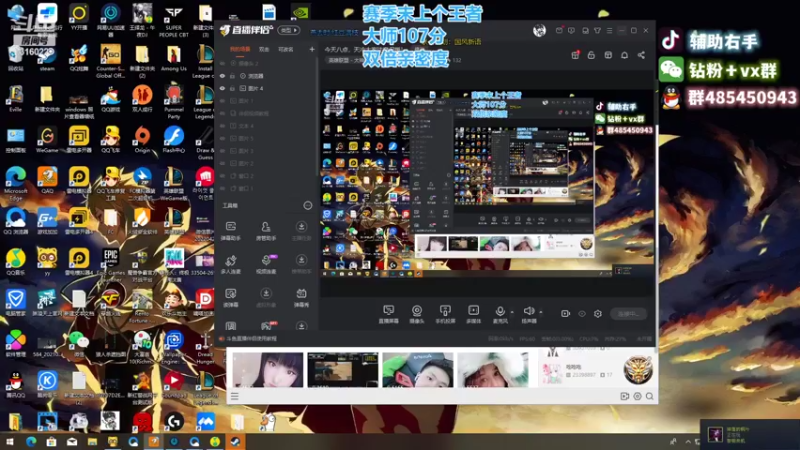Viewport: 800px width, 450px height.
Task: Open WeGame desktop icon
Action: click(x=47, y=139)
